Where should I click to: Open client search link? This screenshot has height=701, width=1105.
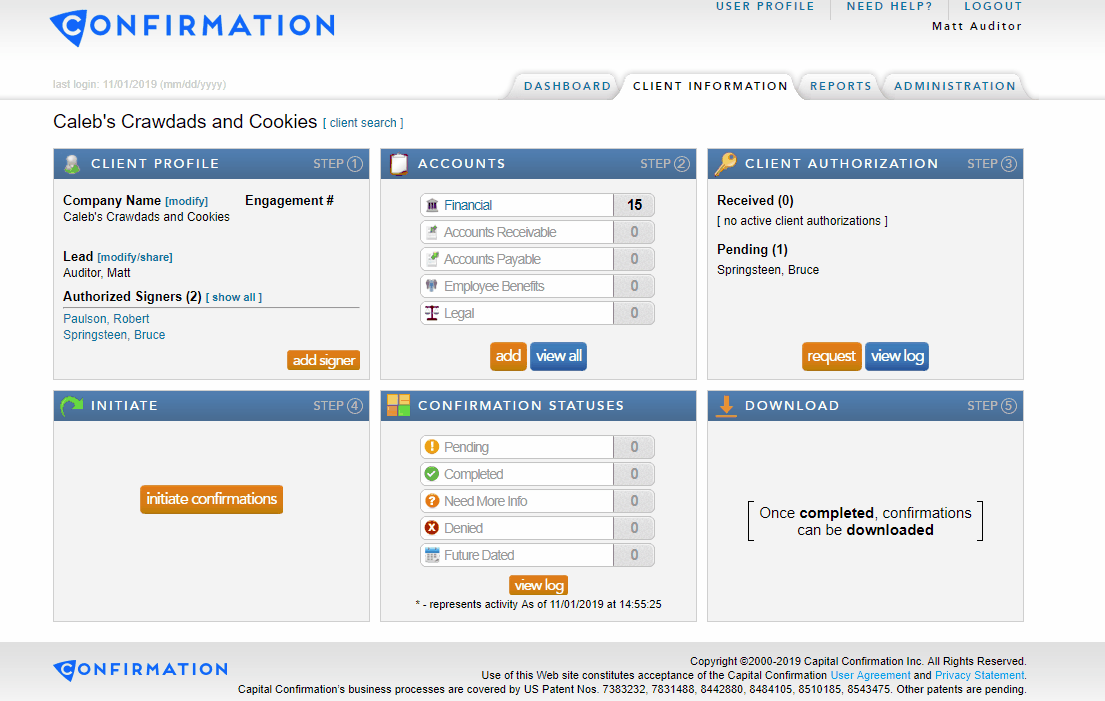click(x=362, y=123)
